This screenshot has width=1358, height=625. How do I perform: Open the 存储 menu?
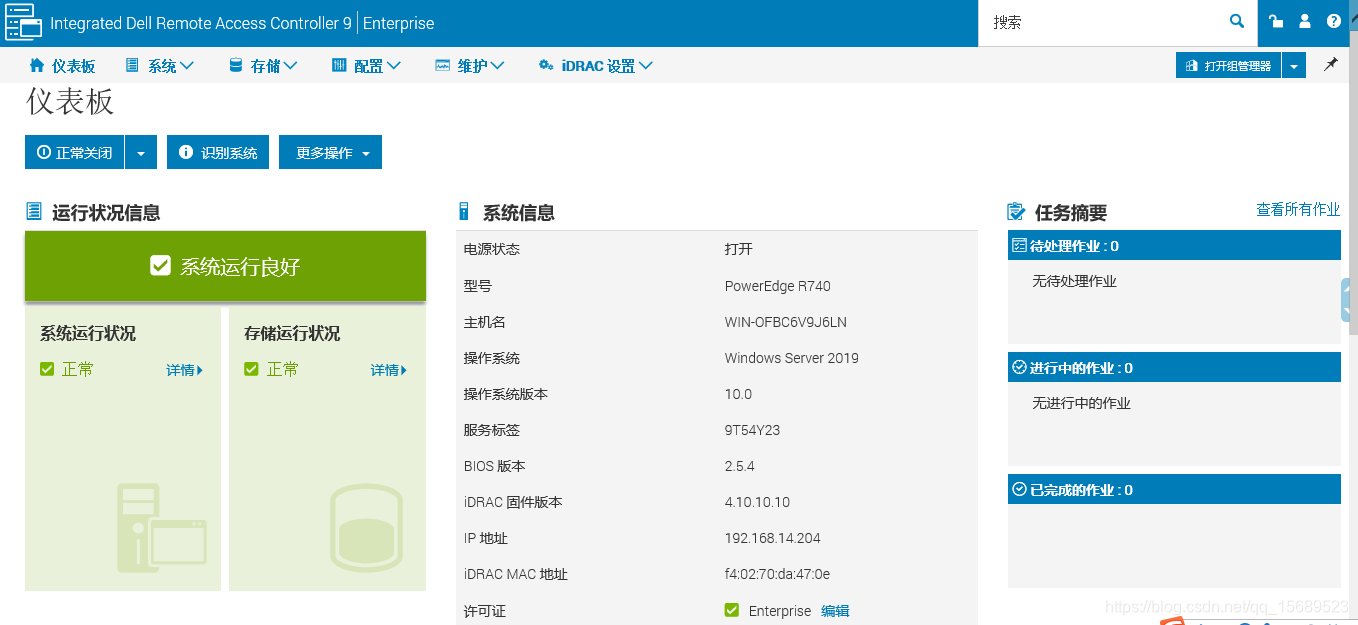coord(262,64)
